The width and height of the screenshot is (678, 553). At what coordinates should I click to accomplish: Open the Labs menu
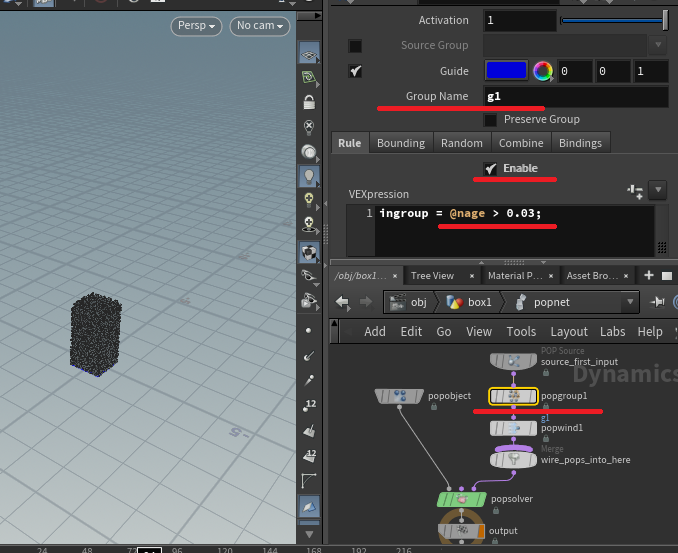(x=612, y=332)
